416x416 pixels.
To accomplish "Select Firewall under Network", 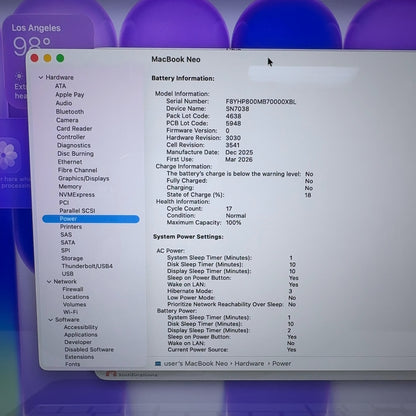I will (x=73, y=289).
